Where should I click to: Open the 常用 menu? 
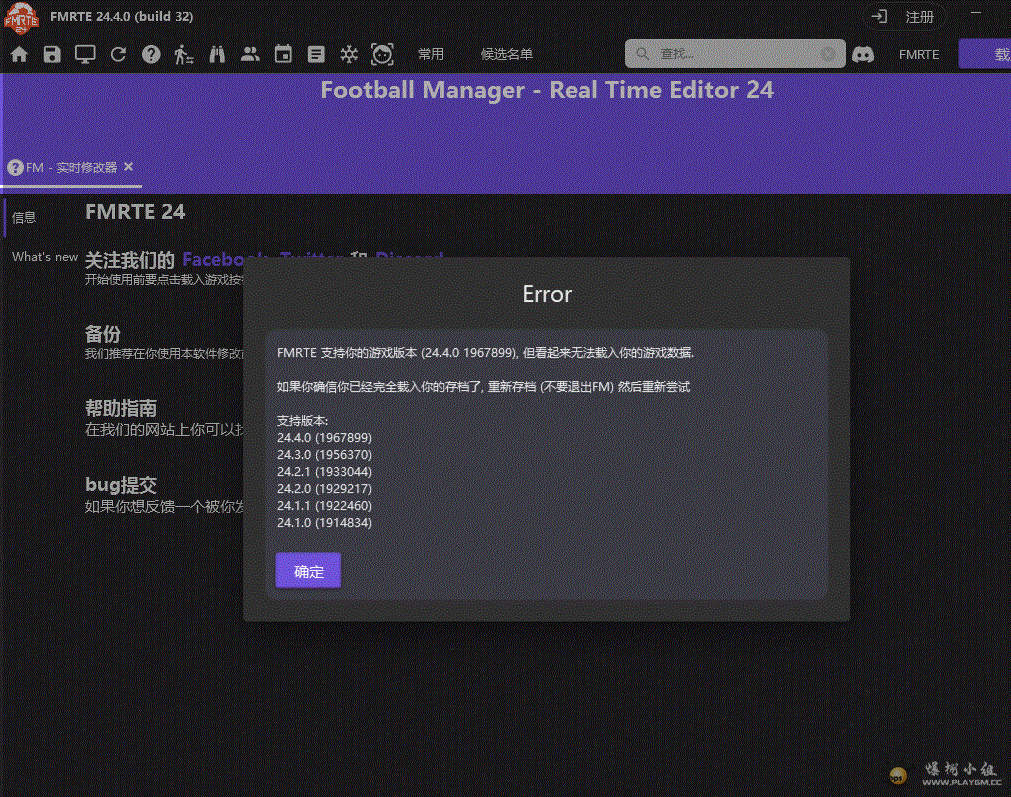[431, 54]
